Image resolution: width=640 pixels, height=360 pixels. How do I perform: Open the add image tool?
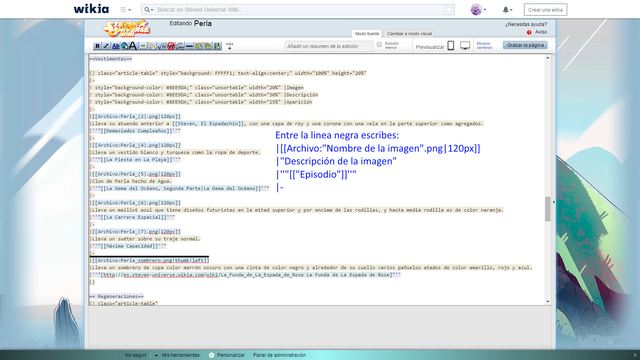pyautogui.click(x=199, y=46)
